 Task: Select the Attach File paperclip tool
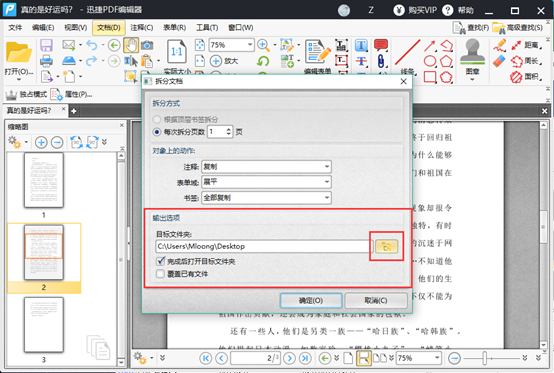[381, 61]
